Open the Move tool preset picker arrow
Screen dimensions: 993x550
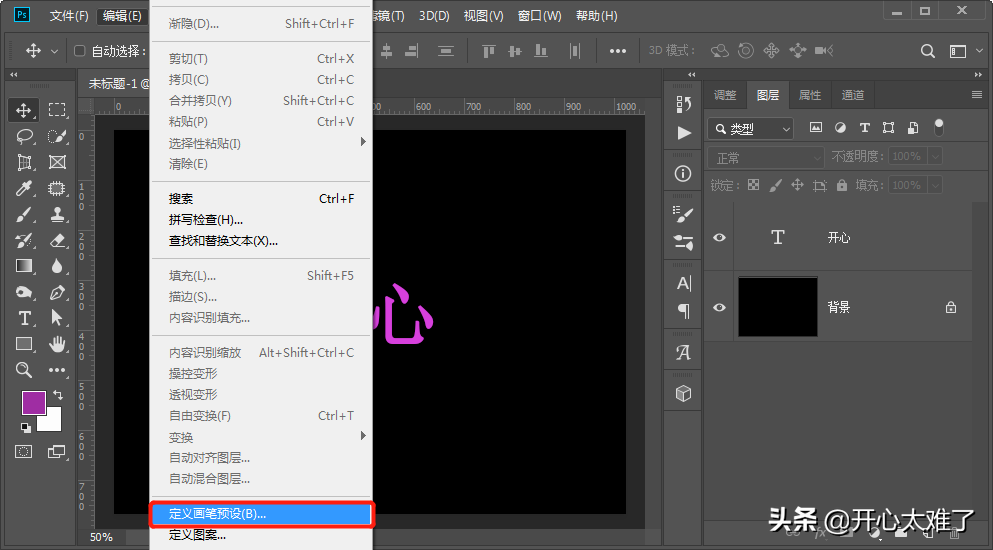pos(54,51)
